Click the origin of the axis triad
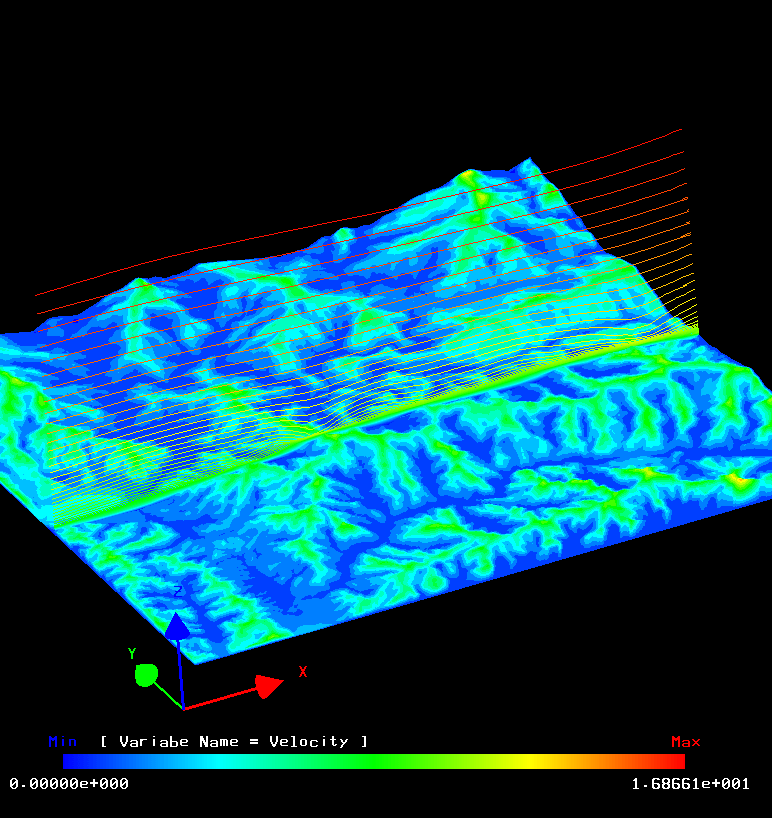Viewport: 772px width, 818px height. coord(183,708)
